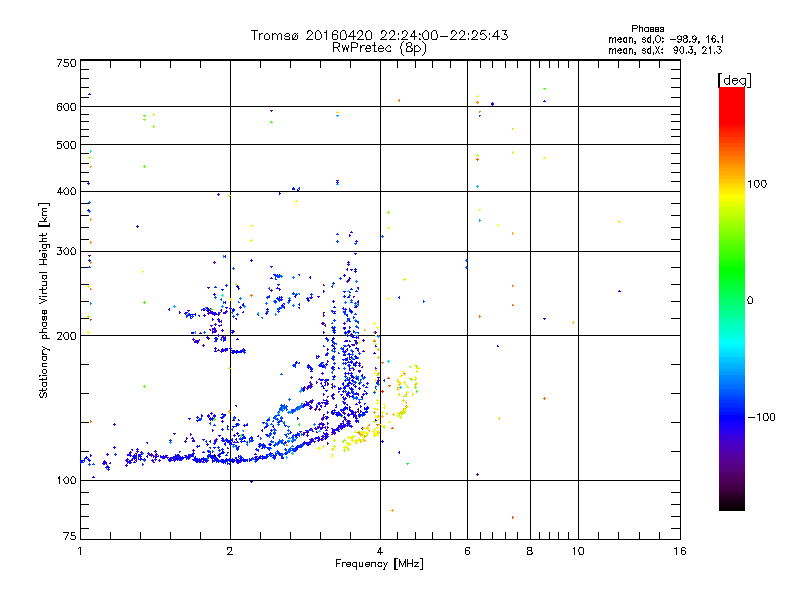Click the x-axis tick label '2'
Viewport: 800px width, 600px height.
click(x=230, y=551)
